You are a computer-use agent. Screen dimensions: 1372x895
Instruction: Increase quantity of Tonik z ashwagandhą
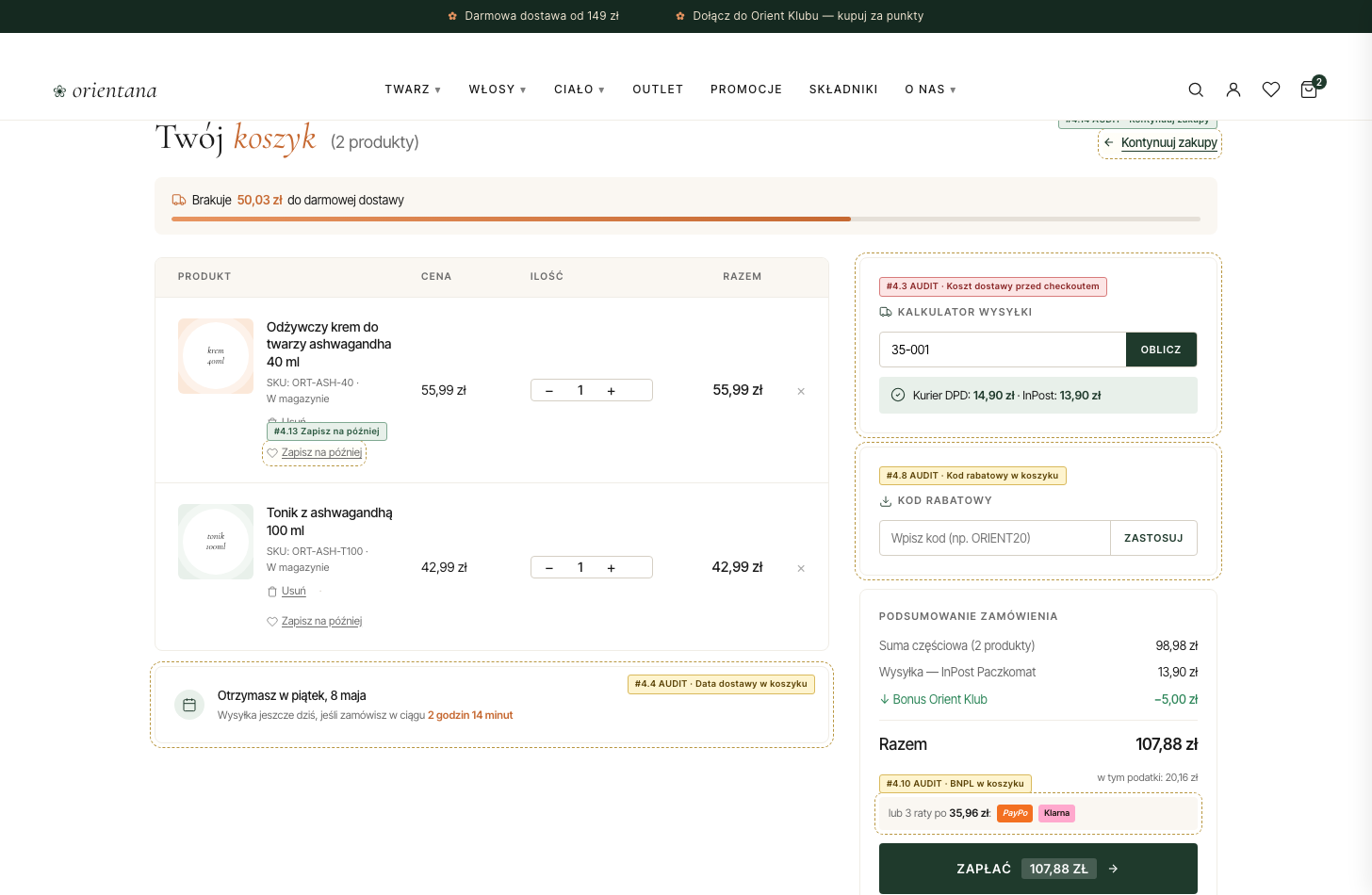(612, 568)
